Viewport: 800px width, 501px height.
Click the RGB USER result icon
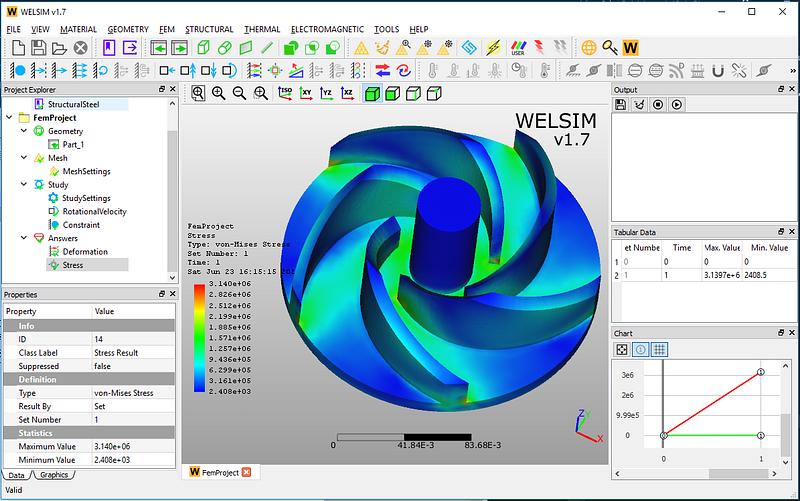[518, 48]
